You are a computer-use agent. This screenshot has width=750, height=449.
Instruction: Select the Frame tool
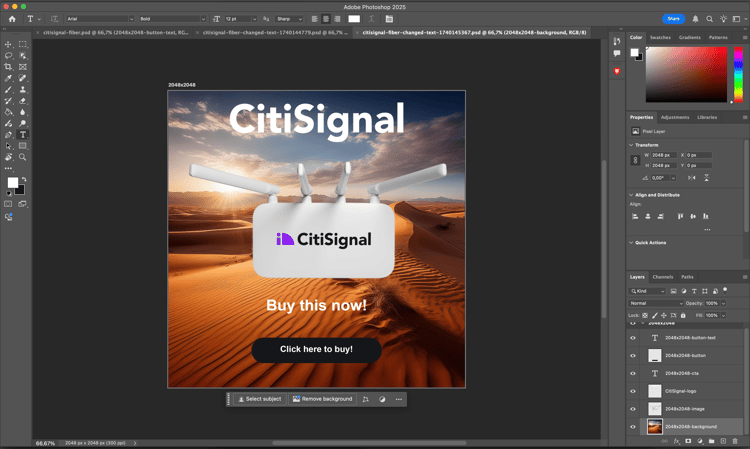coord(22,67)
